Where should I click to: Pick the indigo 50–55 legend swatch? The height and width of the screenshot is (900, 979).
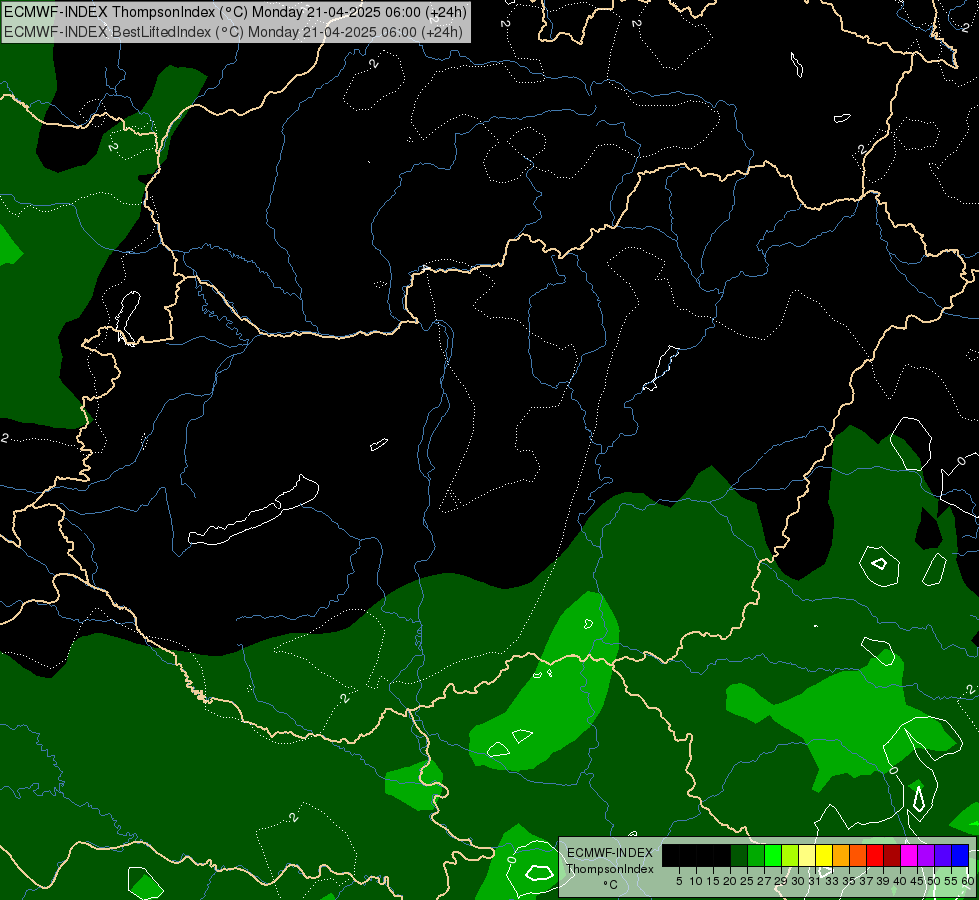[943, 856]
